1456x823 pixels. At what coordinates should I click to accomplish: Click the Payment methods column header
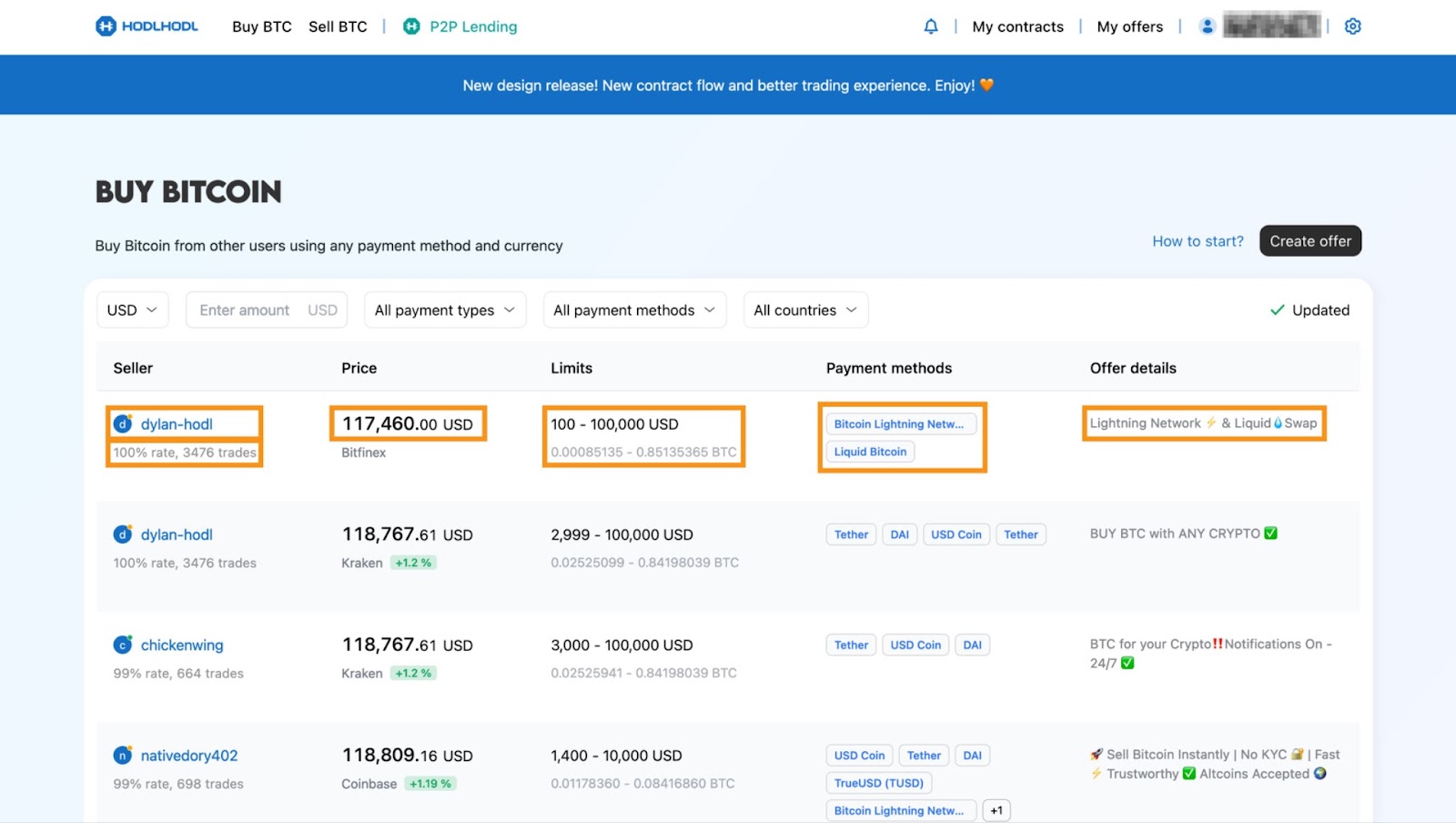(x=889, y=368)
